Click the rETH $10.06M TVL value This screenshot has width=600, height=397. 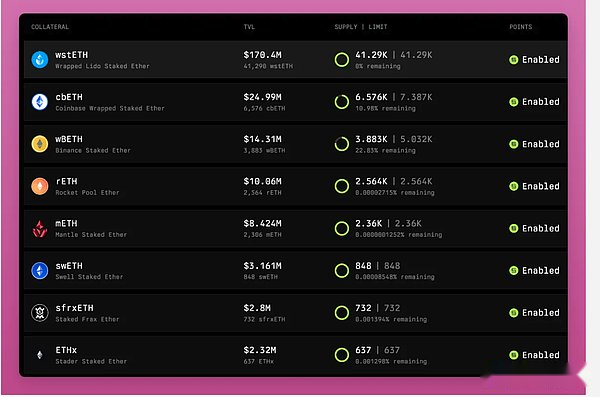point(262,181)
